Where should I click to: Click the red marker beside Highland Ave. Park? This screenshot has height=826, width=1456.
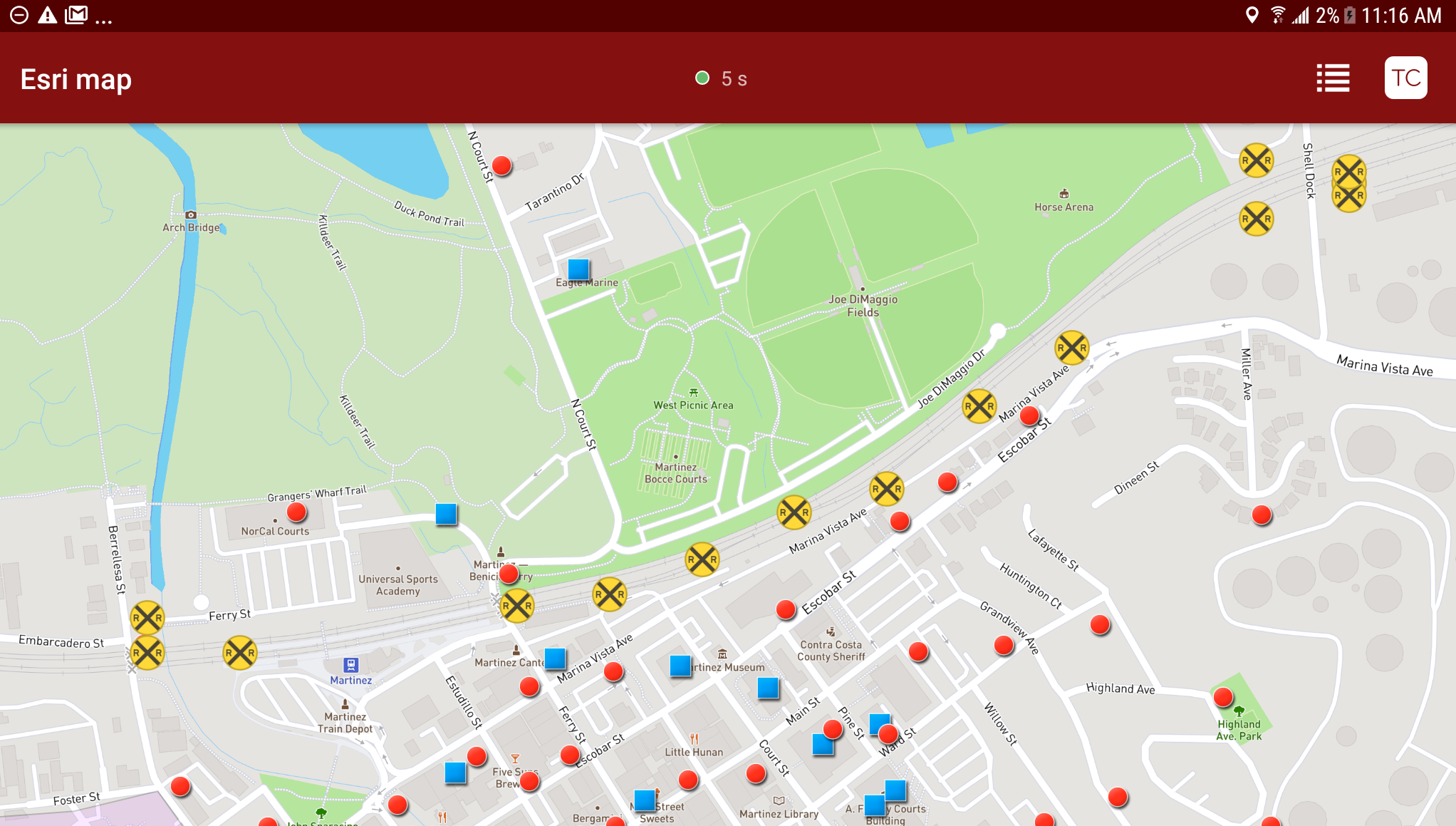[x=1224, y=696]
